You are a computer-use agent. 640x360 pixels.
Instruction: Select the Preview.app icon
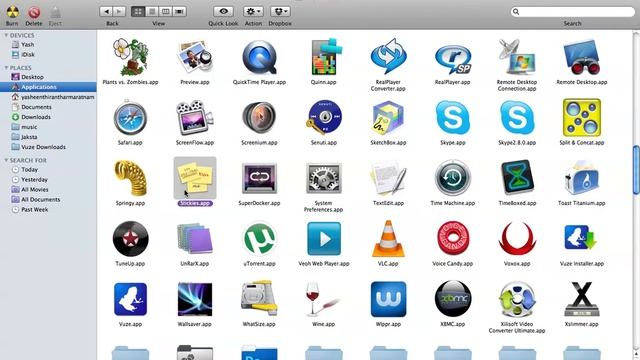coord(195,57)
